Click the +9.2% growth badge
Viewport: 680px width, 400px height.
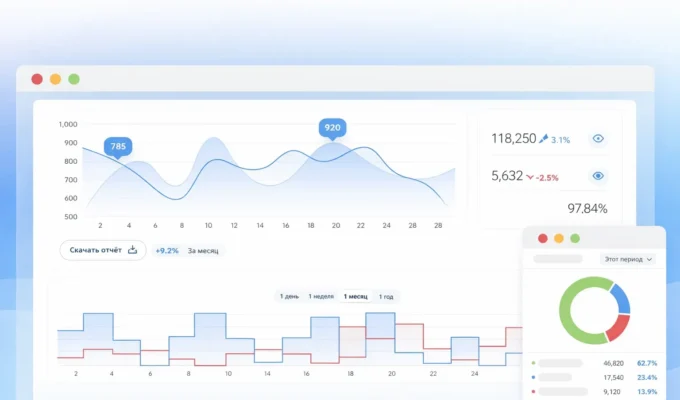pos(166,251)
